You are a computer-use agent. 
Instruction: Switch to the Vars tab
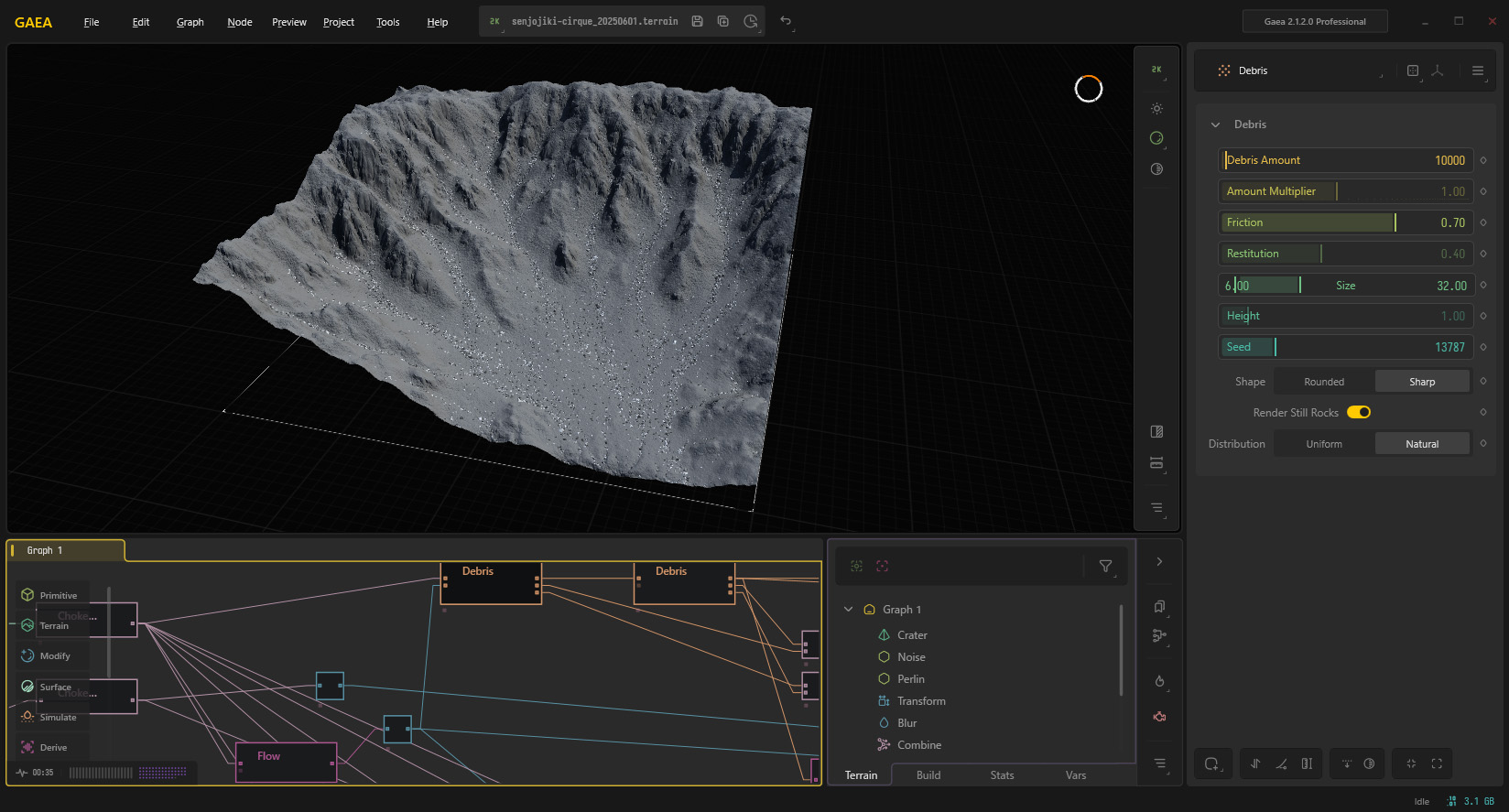point(1076,775)
